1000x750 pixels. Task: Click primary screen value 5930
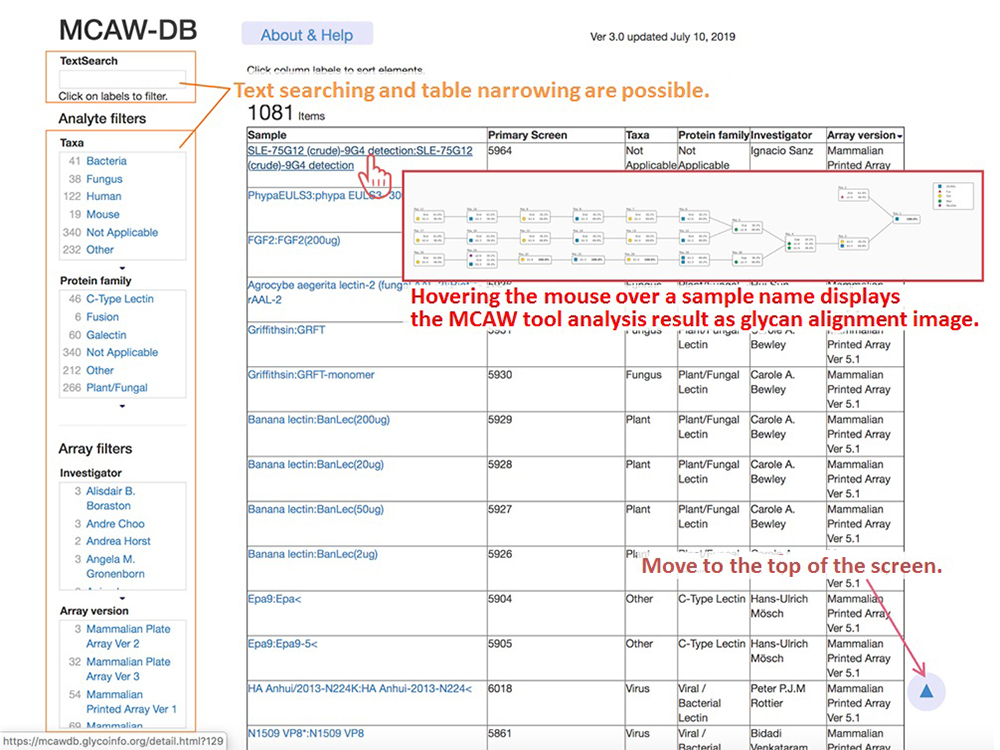click(x=500, y=375)
